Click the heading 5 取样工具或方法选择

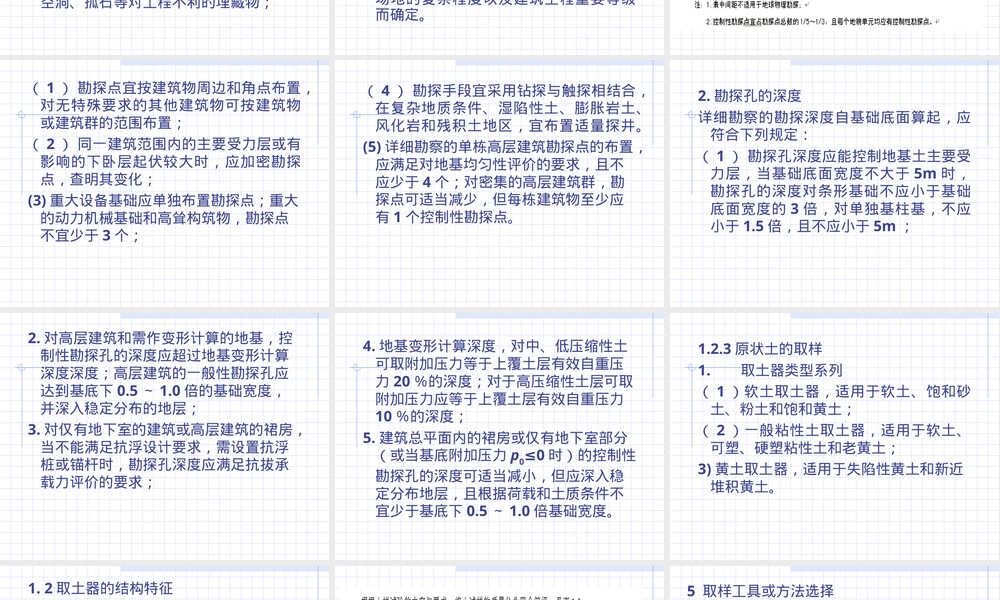pos(760,592)
